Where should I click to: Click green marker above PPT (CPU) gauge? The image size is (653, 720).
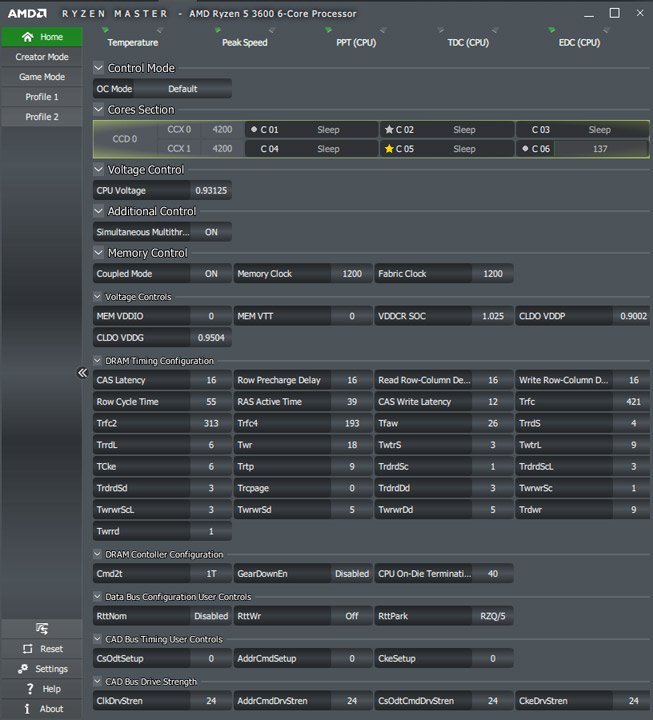pos(328,30)
